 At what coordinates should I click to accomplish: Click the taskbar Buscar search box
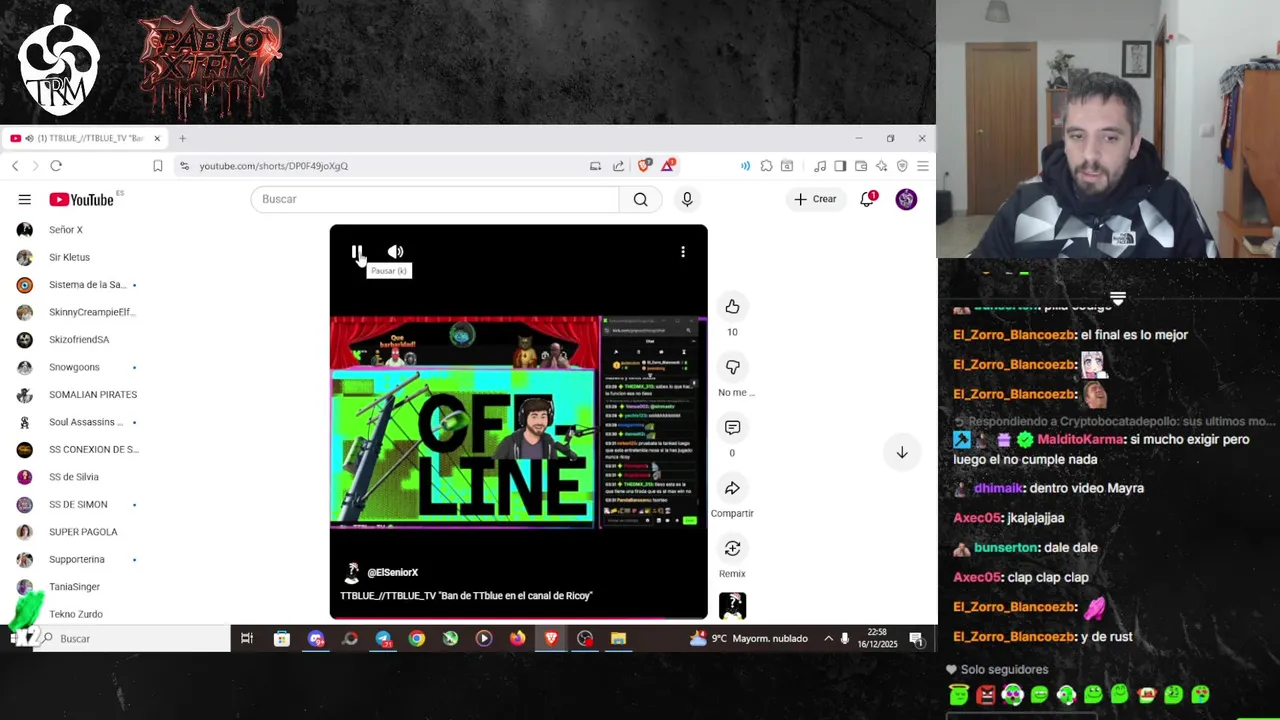click(130, 638)
